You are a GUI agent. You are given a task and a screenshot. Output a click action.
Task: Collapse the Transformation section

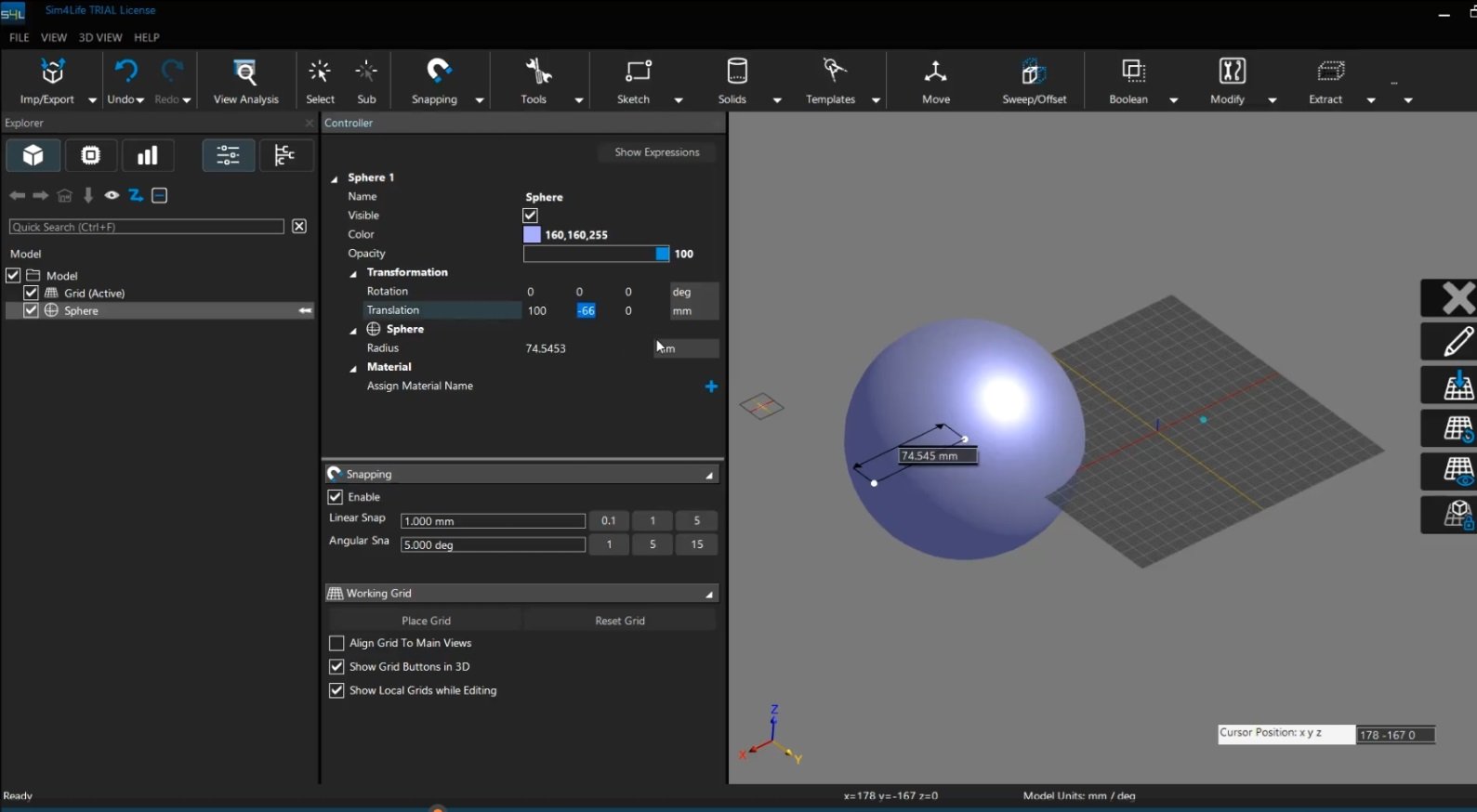(x=353, y=273)
